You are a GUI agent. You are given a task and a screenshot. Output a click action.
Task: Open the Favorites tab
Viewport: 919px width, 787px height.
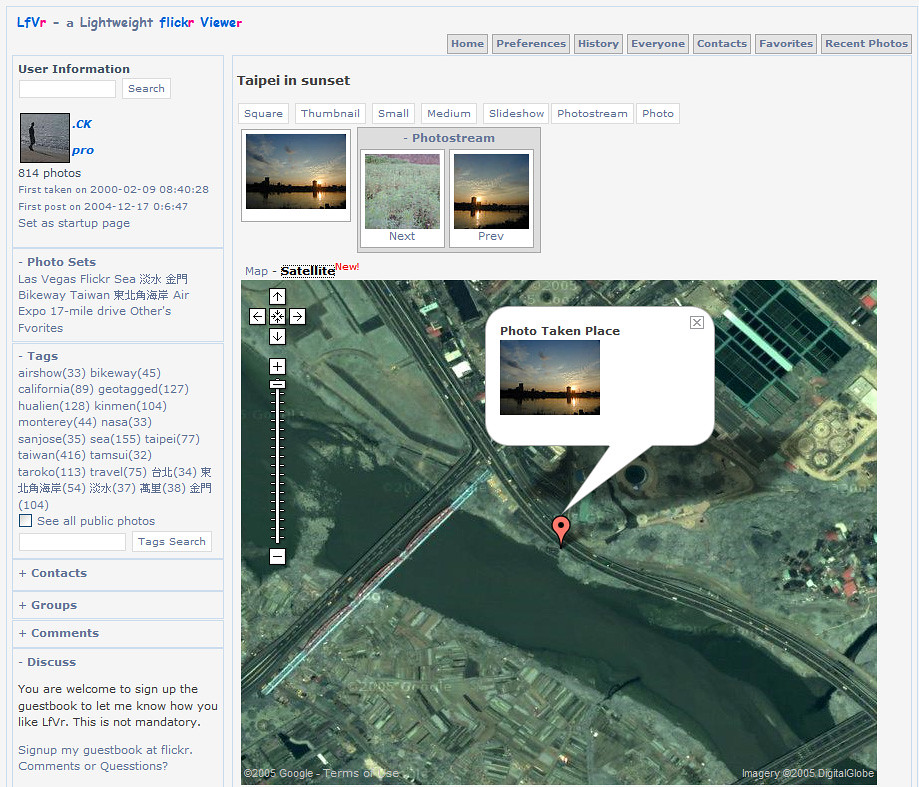click(x=786, y=43)
